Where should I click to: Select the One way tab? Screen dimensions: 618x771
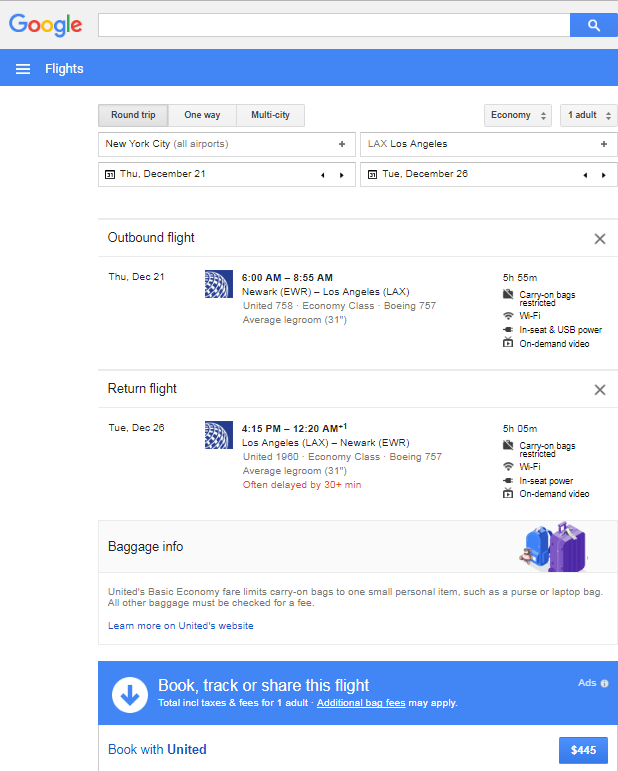[202, 115]
